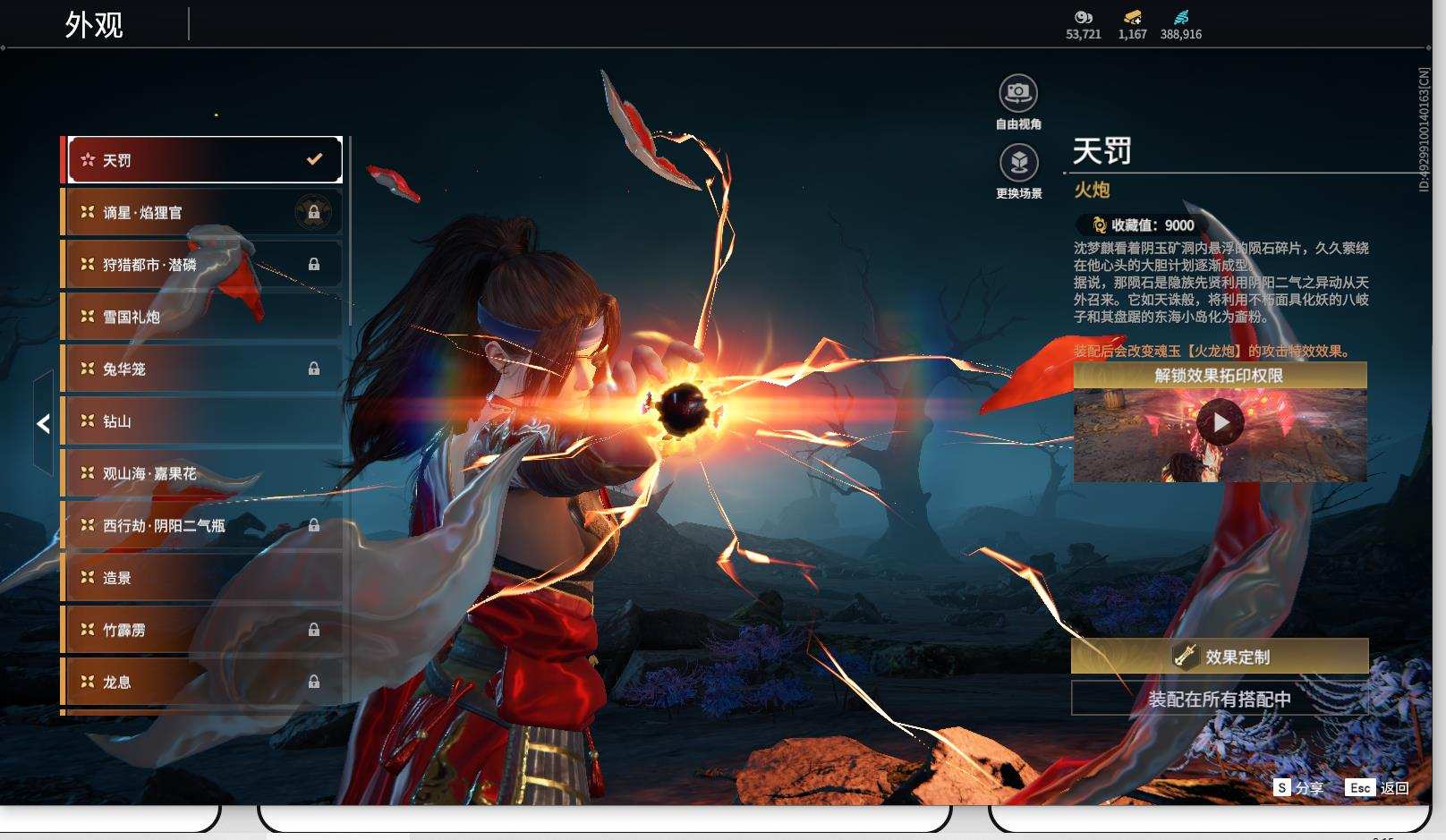Click the weapon-skin icon beside 钻山
Image resolution: width=1446 pixels, height=840 pixels.
(88, 420)
